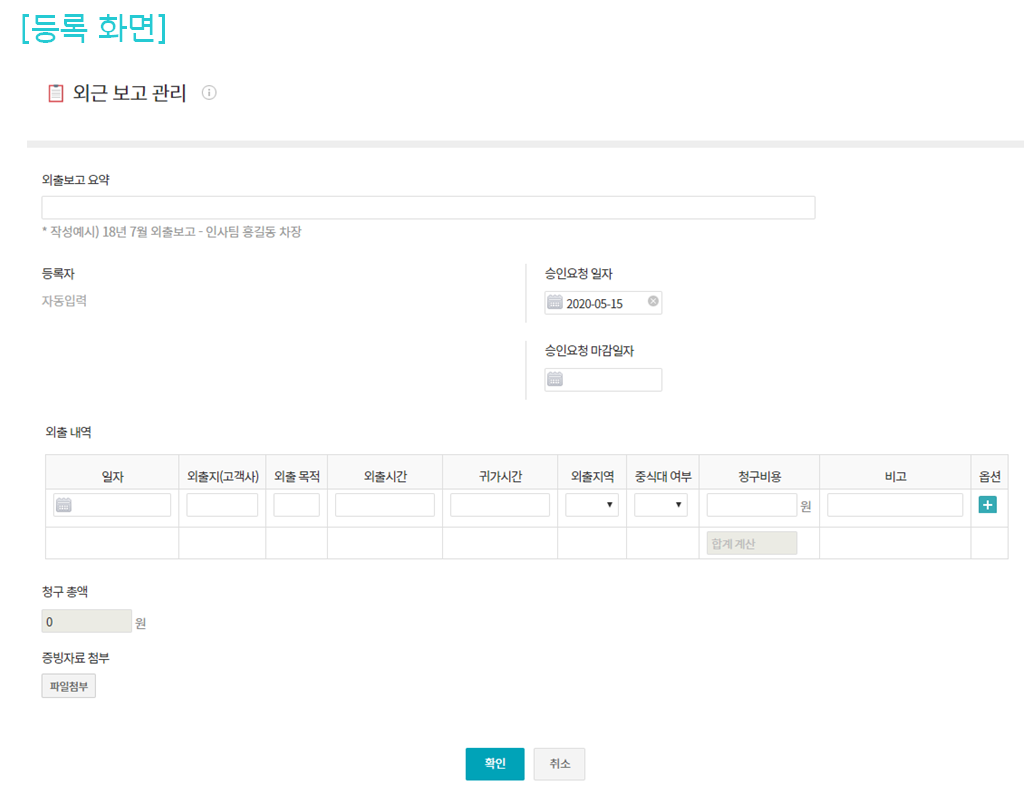Viewport: 1024px width, 795px height.
Task: Add a row with the plus icon
Action: pos(988,505)
